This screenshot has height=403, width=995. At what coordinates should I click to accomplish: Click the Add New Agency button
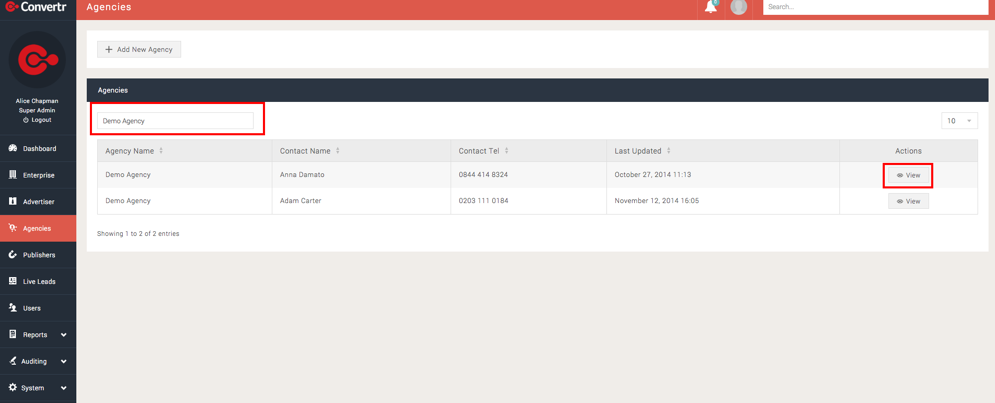(x=139, y=49)
